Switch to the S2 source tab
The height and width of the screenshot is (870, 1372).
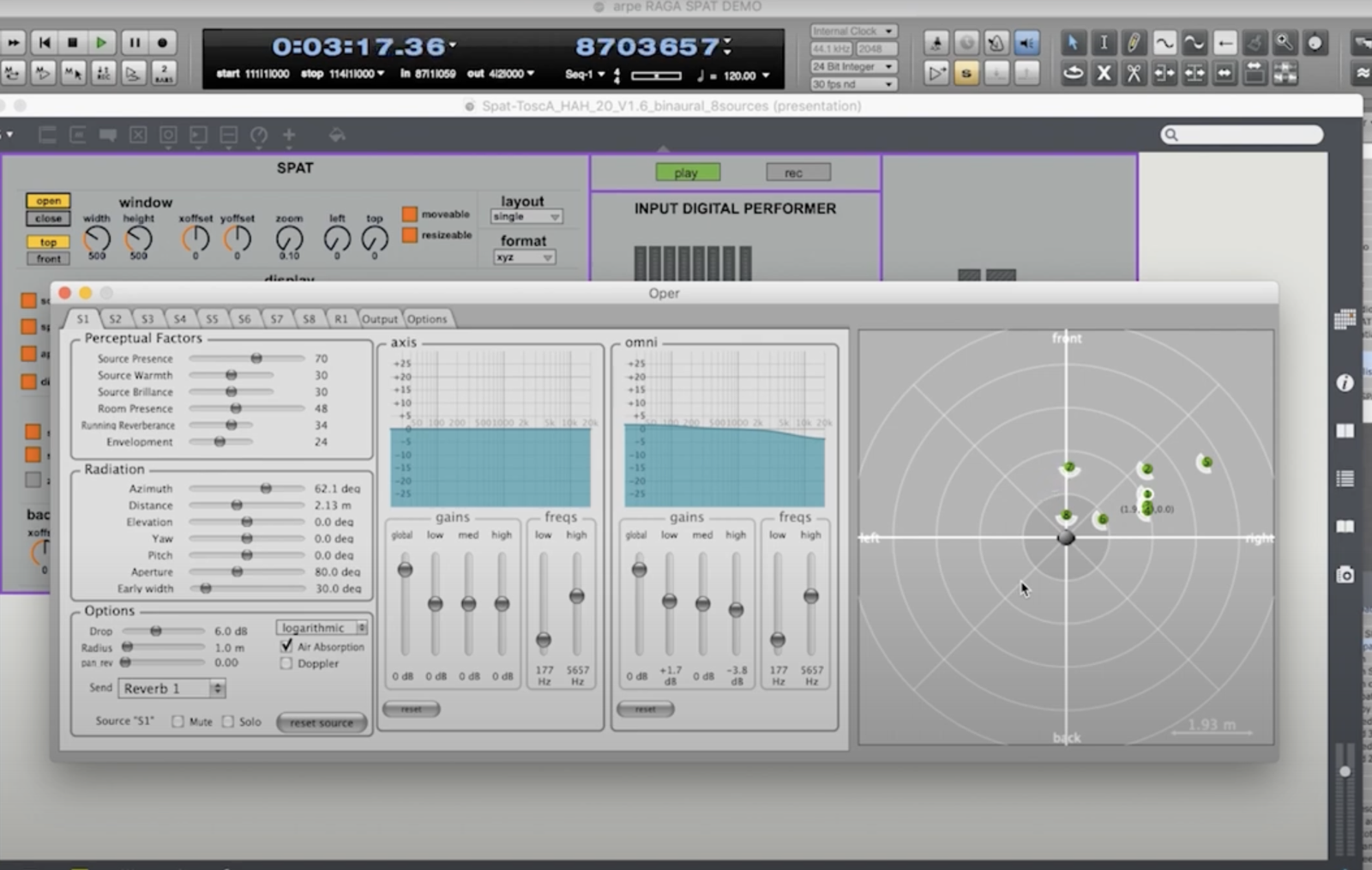point(115,318)
